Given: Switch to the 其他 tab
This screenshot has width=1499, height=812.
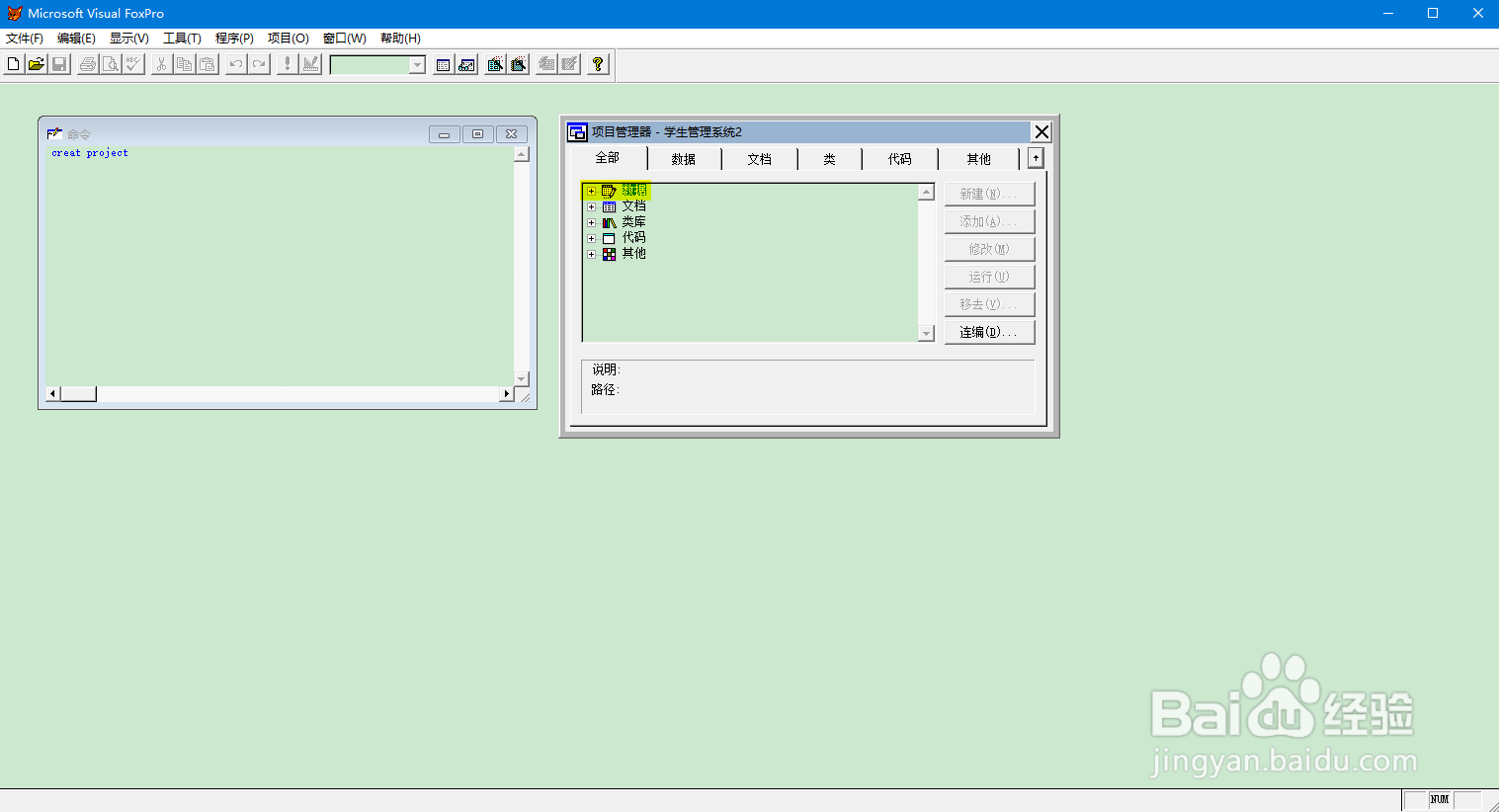Looking at the screenshot, I should tap(979, 159).
